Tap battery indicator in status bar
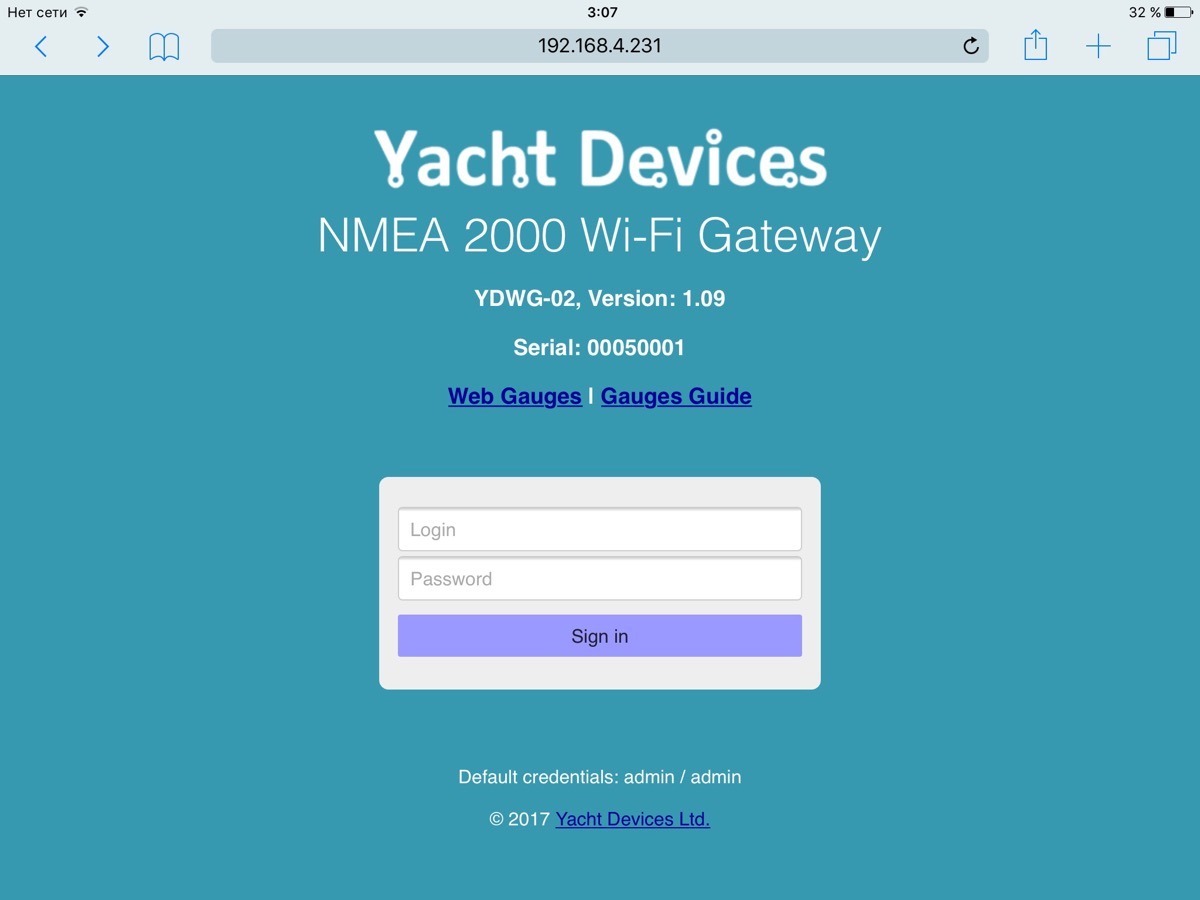1200x900 pixels. (x=1178, y=12)
